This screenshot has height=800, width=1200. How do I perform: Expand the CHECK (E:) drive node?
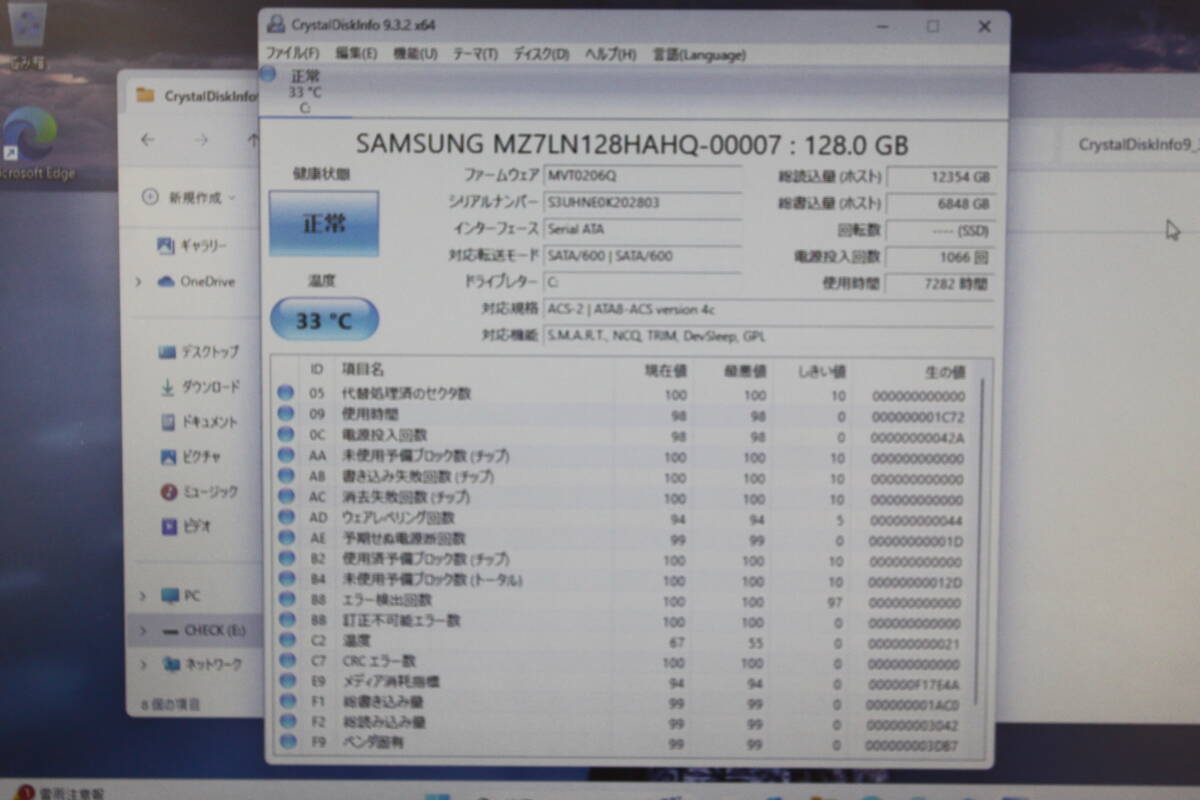[x=144, y=631]
